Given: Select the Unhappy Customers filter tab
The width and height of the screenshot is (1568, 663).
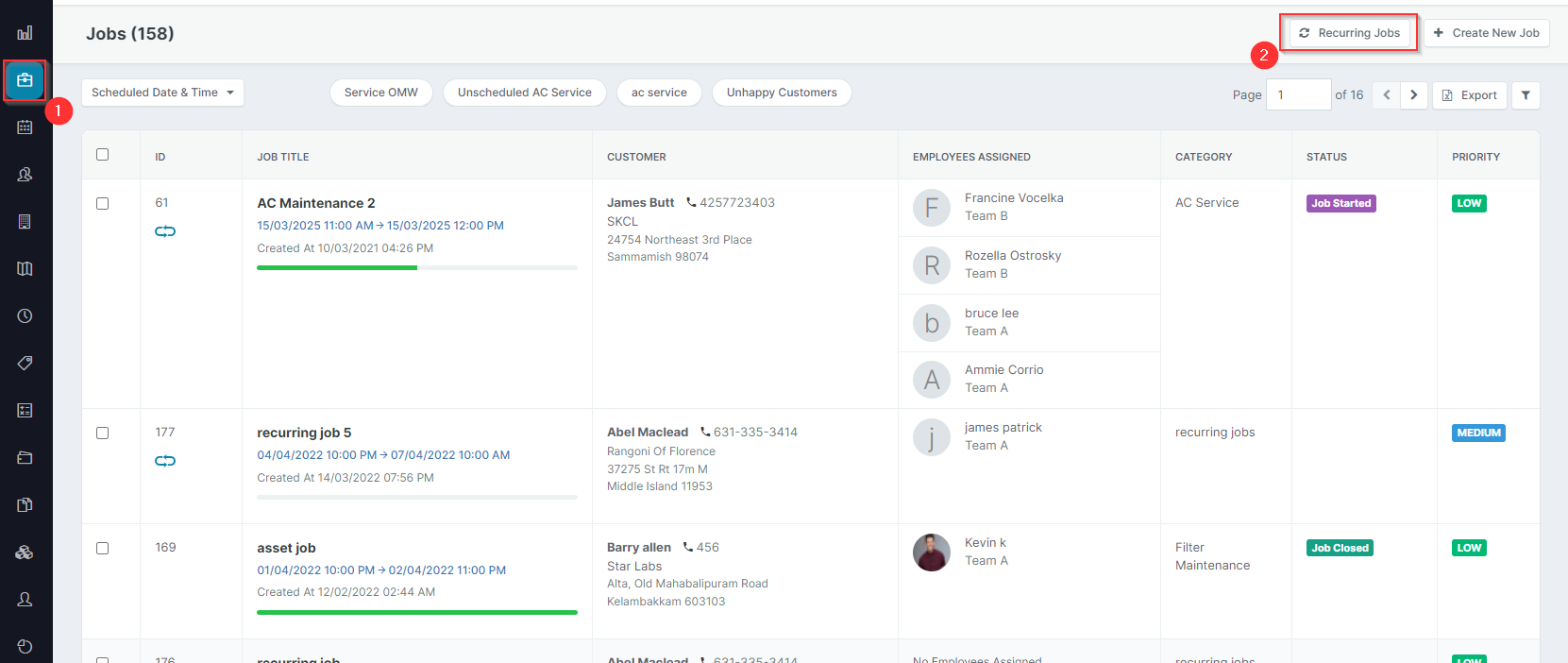Looking at the screenshot, I should pos(782,93).
